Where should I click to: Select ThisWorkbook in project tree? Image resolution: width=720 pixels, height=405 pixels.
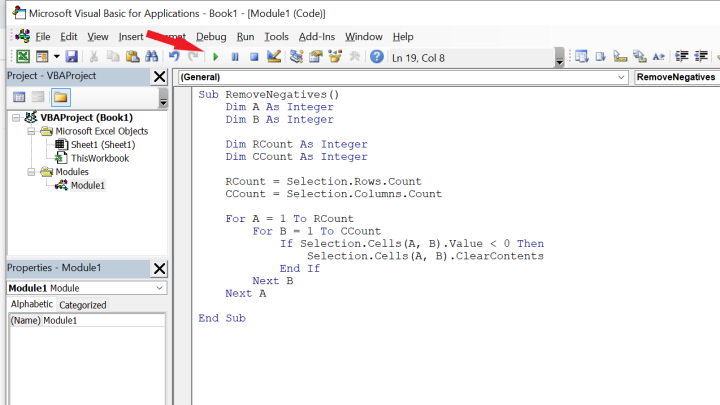[100, 158]
